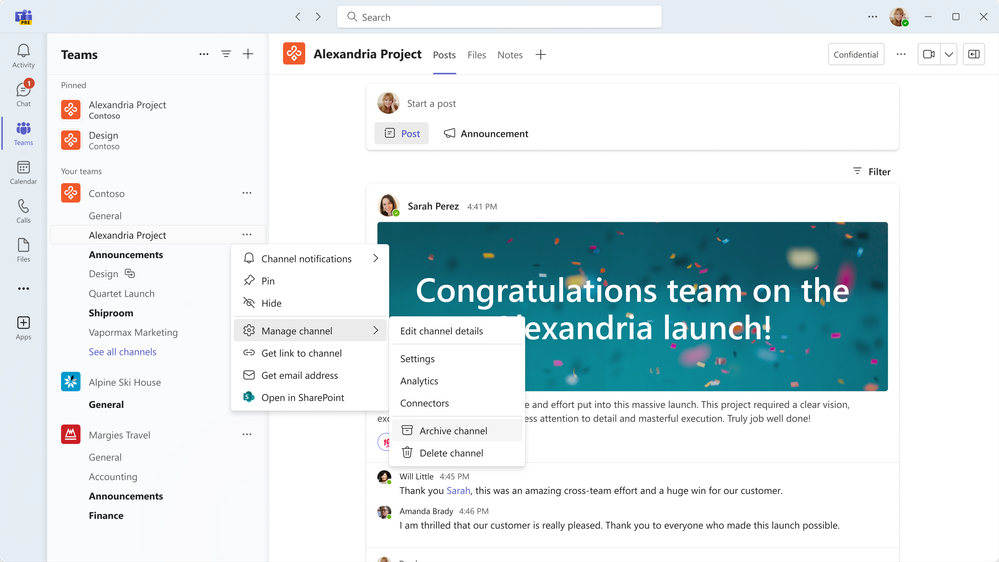Start a video meeting in the channel
This screenshot has height=562, width=999.
click(929, 54)
